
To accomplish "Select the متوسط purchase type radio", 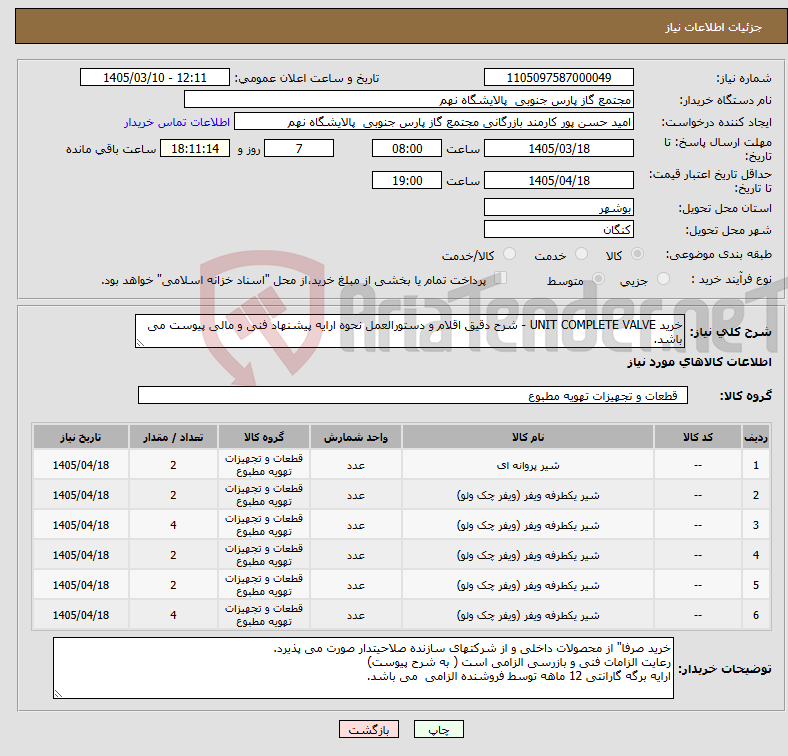I will [x=598, y=278].
